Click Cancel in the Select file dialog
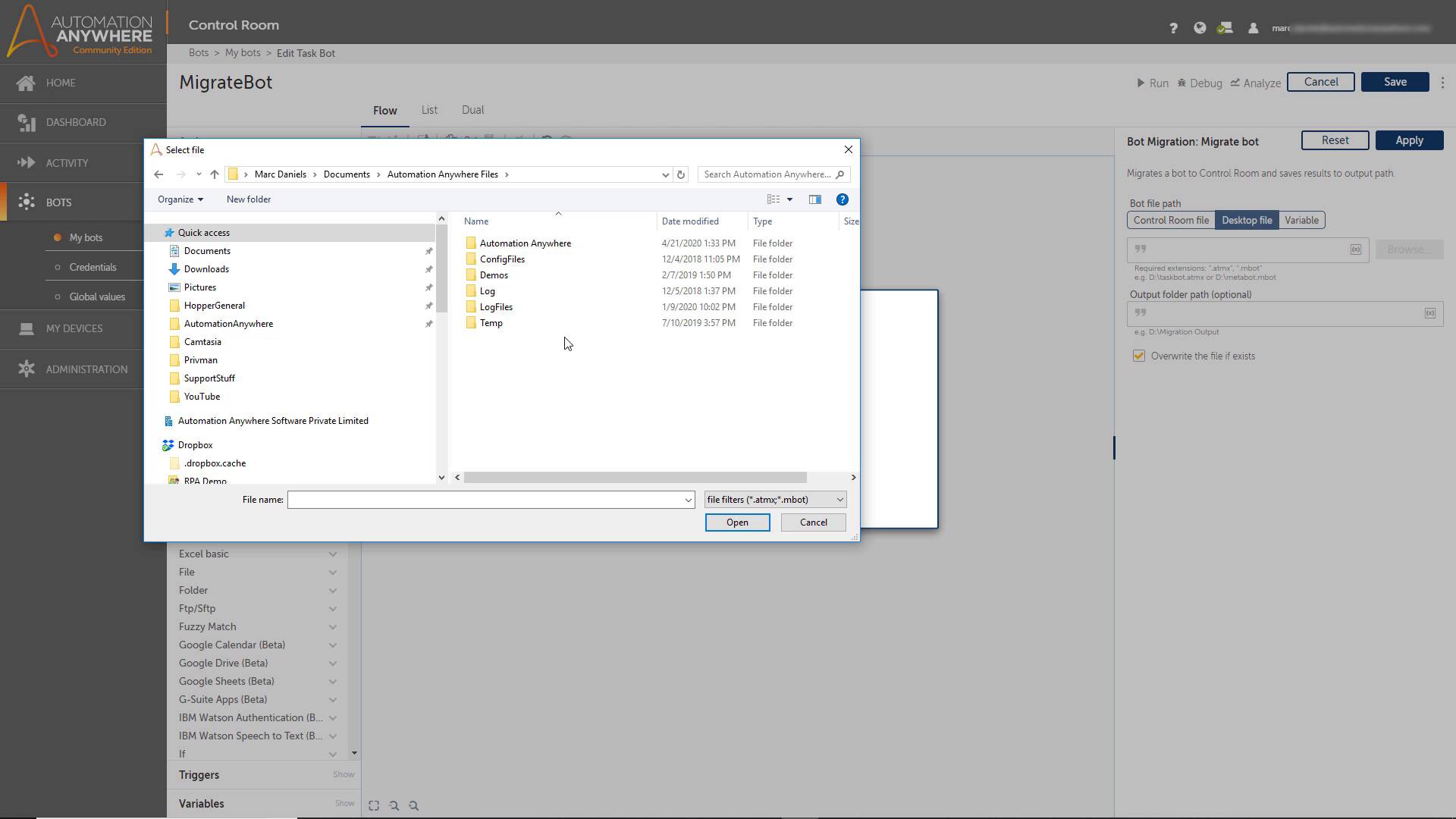1456x819 pixels. [813, 522]
